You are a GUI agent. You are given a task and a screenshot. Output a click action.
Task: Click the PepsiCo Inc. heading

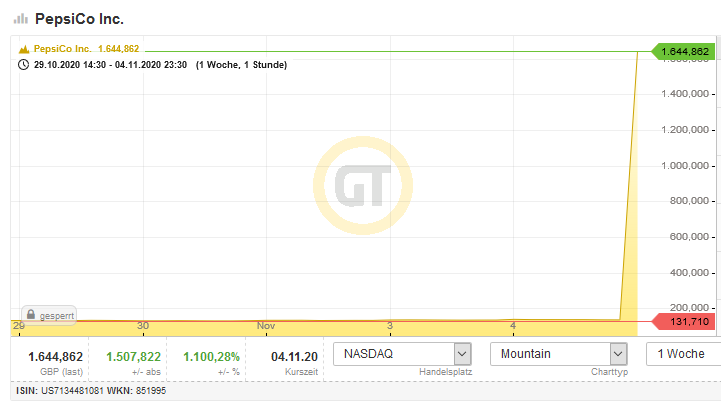point(79,19)
